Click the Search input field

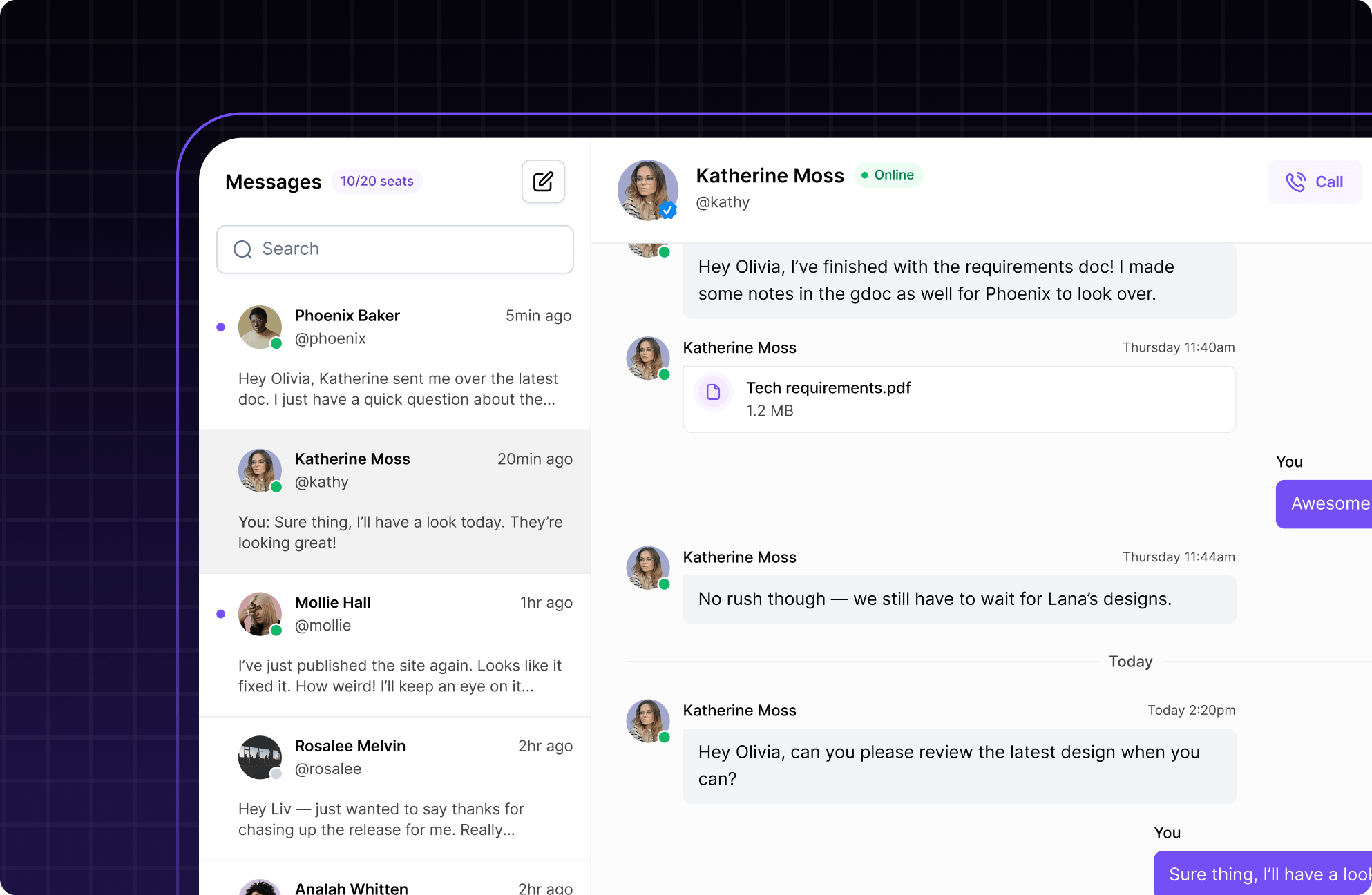[415, 249]
